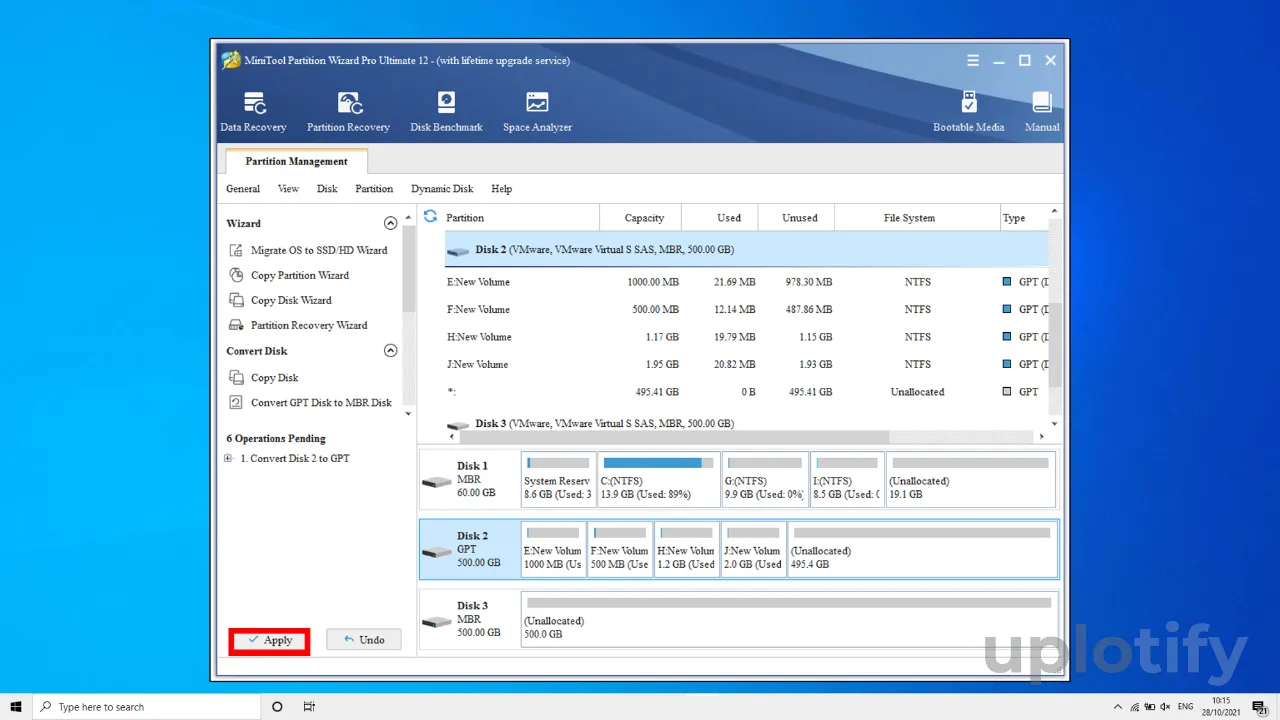This screenshot has width=1280, height=720.
Task: Select Convert GPT Disk to MBR Disk
Action: 320,403
